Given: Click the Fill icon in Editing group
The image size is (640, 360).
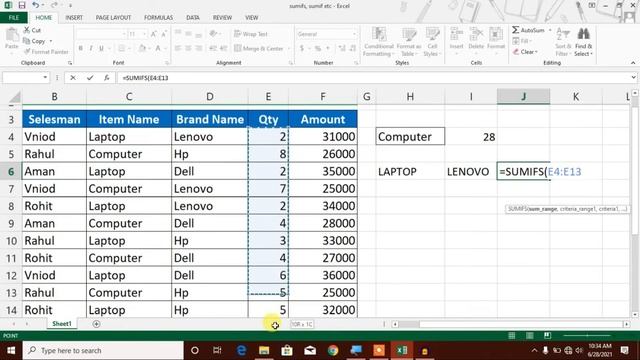Looking at the screenshot, I should click(x=516, y=41).
